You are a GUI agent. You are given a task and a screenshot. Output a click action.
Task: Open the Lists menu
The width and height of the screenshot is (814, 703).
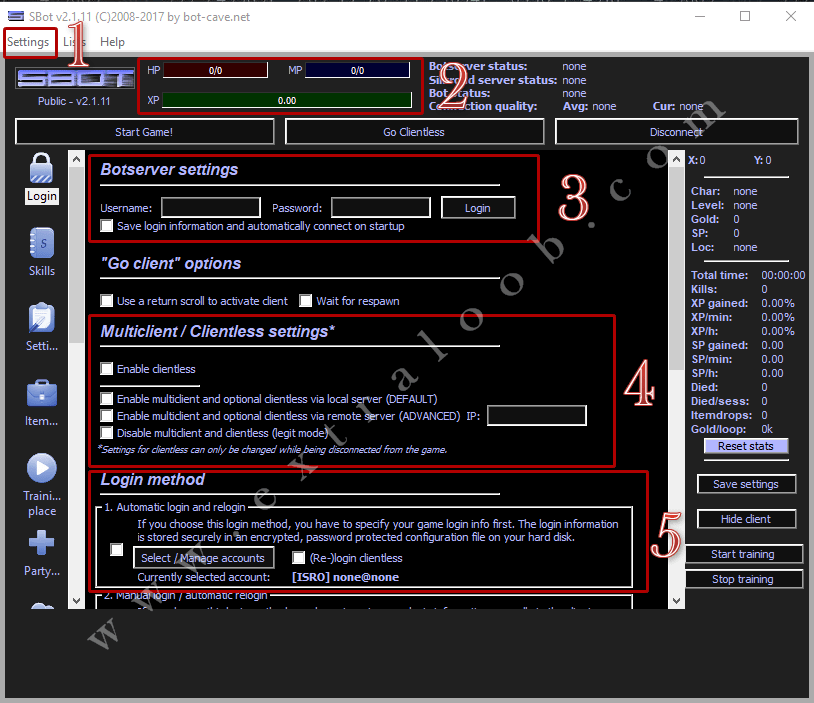point(74,42)
